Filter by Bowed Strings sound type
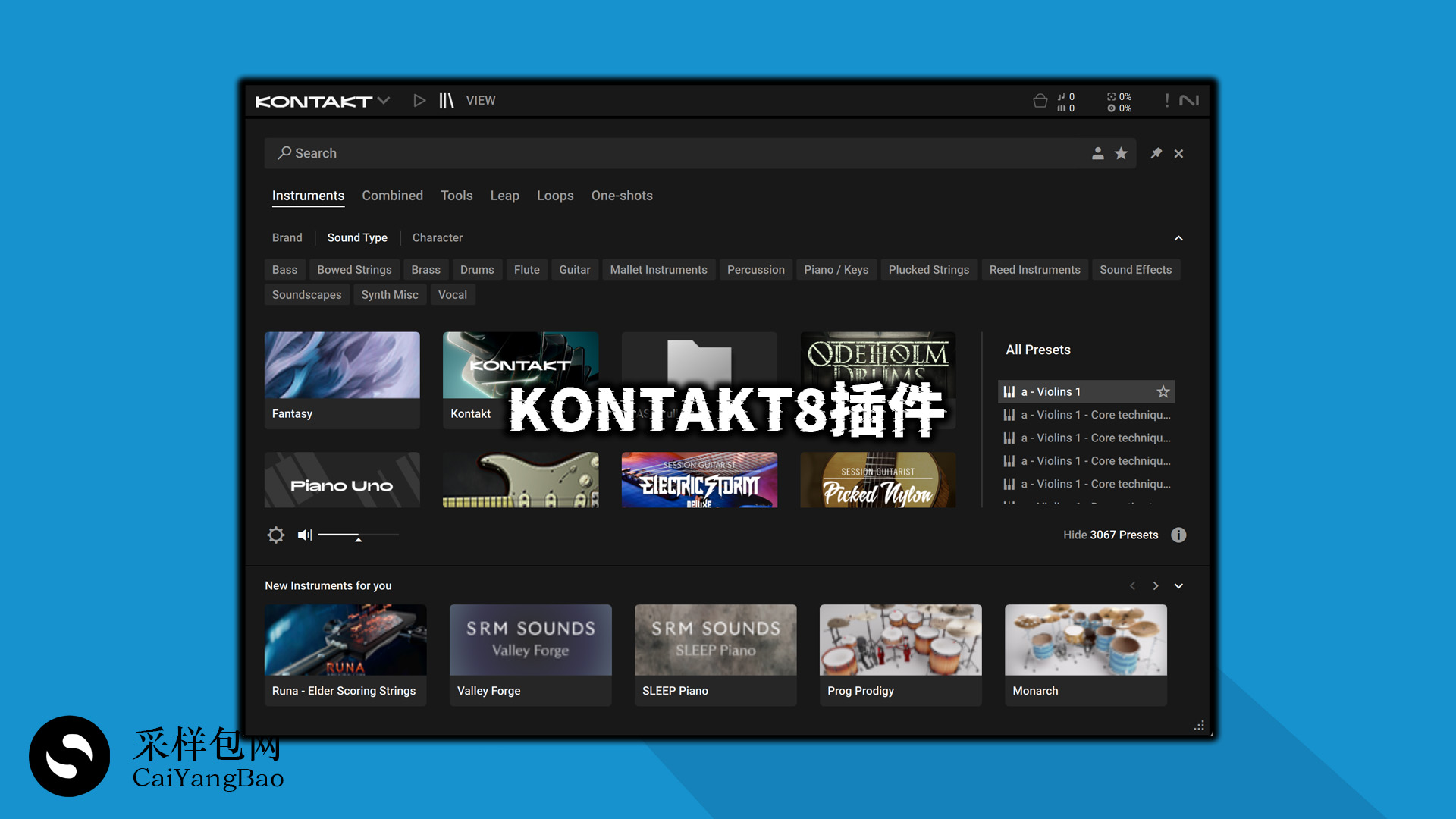The height and width of the screenshot is (819, 1456). 354,269
